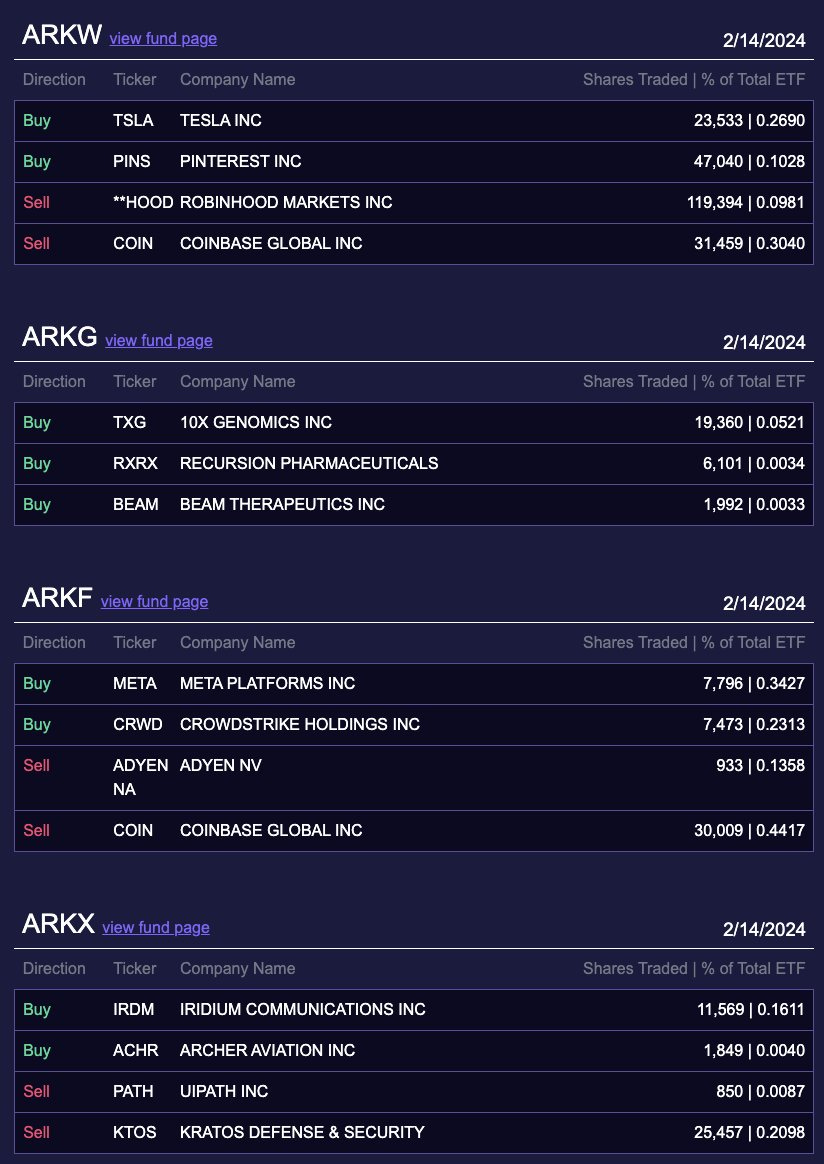Click the 7,796 | 0.3427 value
Image resolution: width=824 pixels, height=1164 pixels.
(x=753, y=683)
